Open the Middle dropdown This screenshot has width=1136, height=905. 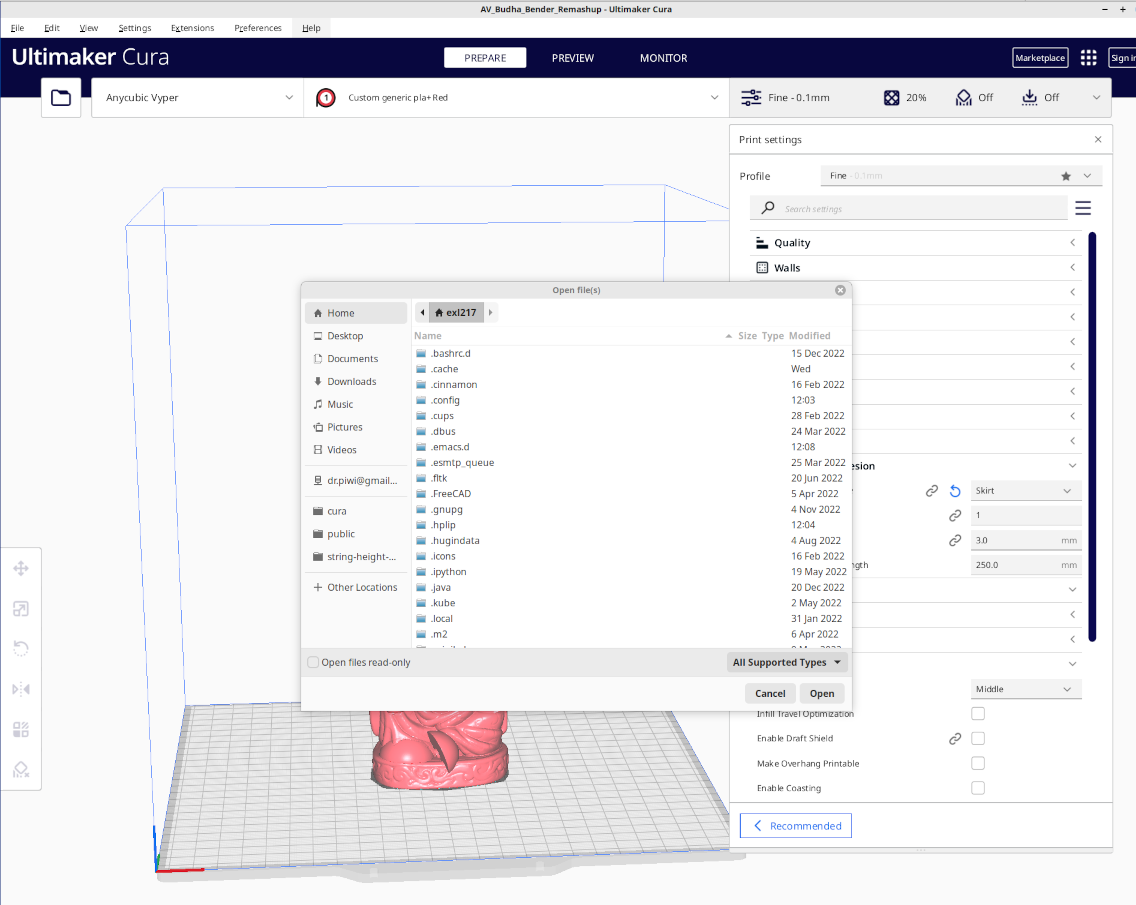1025,689
